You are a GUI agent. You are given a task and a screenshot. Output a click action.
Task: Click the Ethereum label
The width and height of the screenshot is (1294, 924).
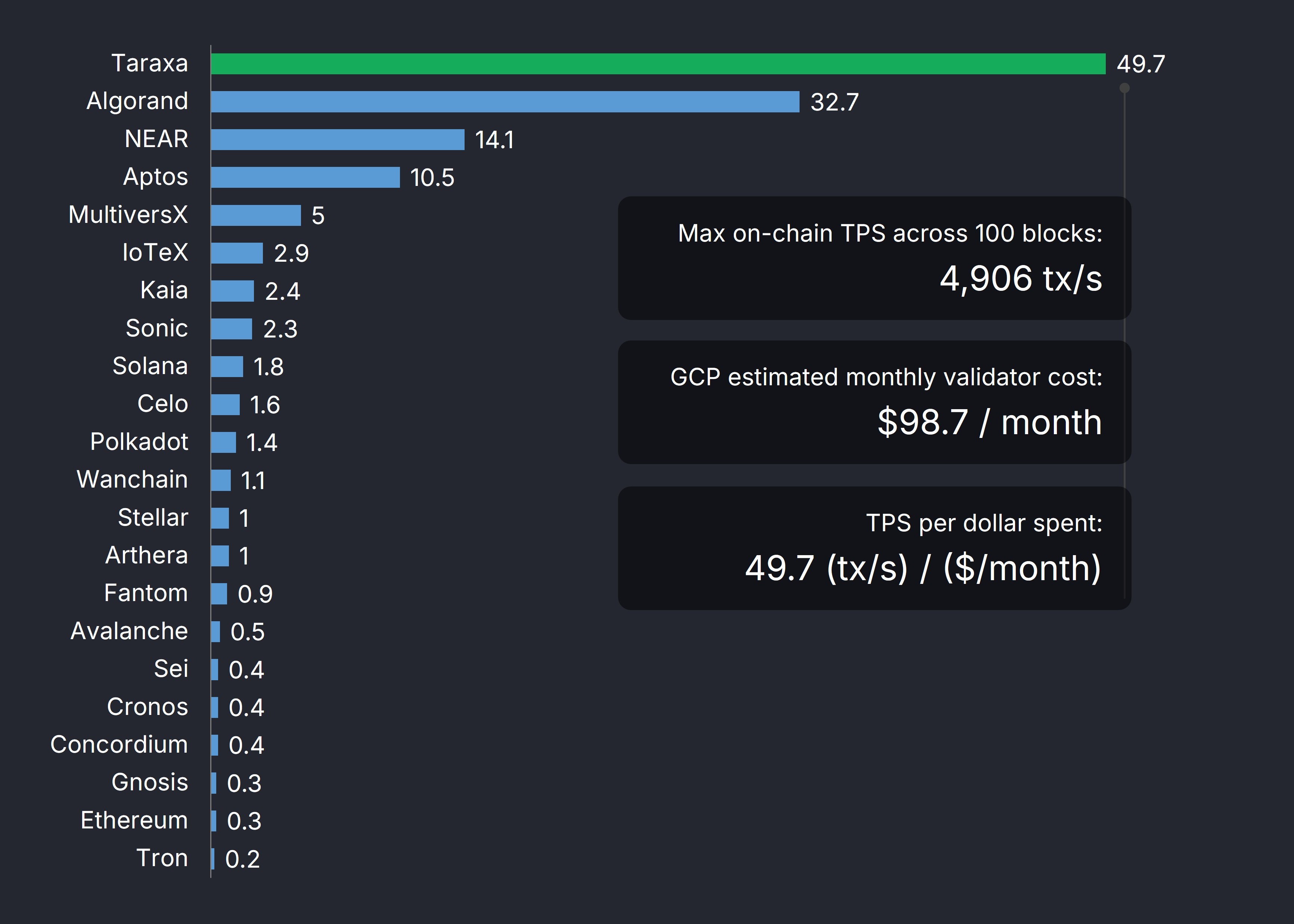click(x=134, y=821)
